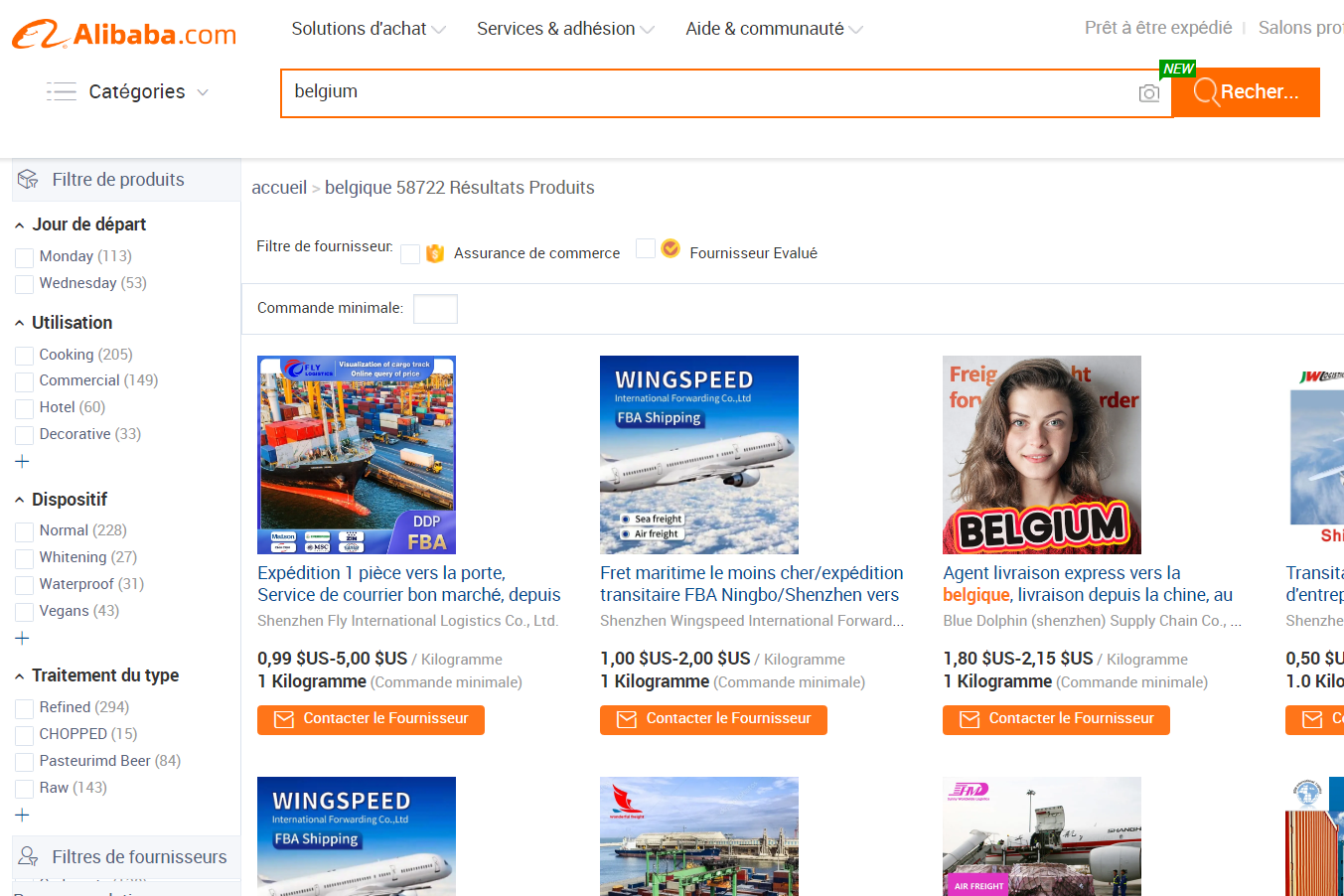
Task: Open the 'Fret maritime le moins cher' listing
Action: (x=752, y=584)
